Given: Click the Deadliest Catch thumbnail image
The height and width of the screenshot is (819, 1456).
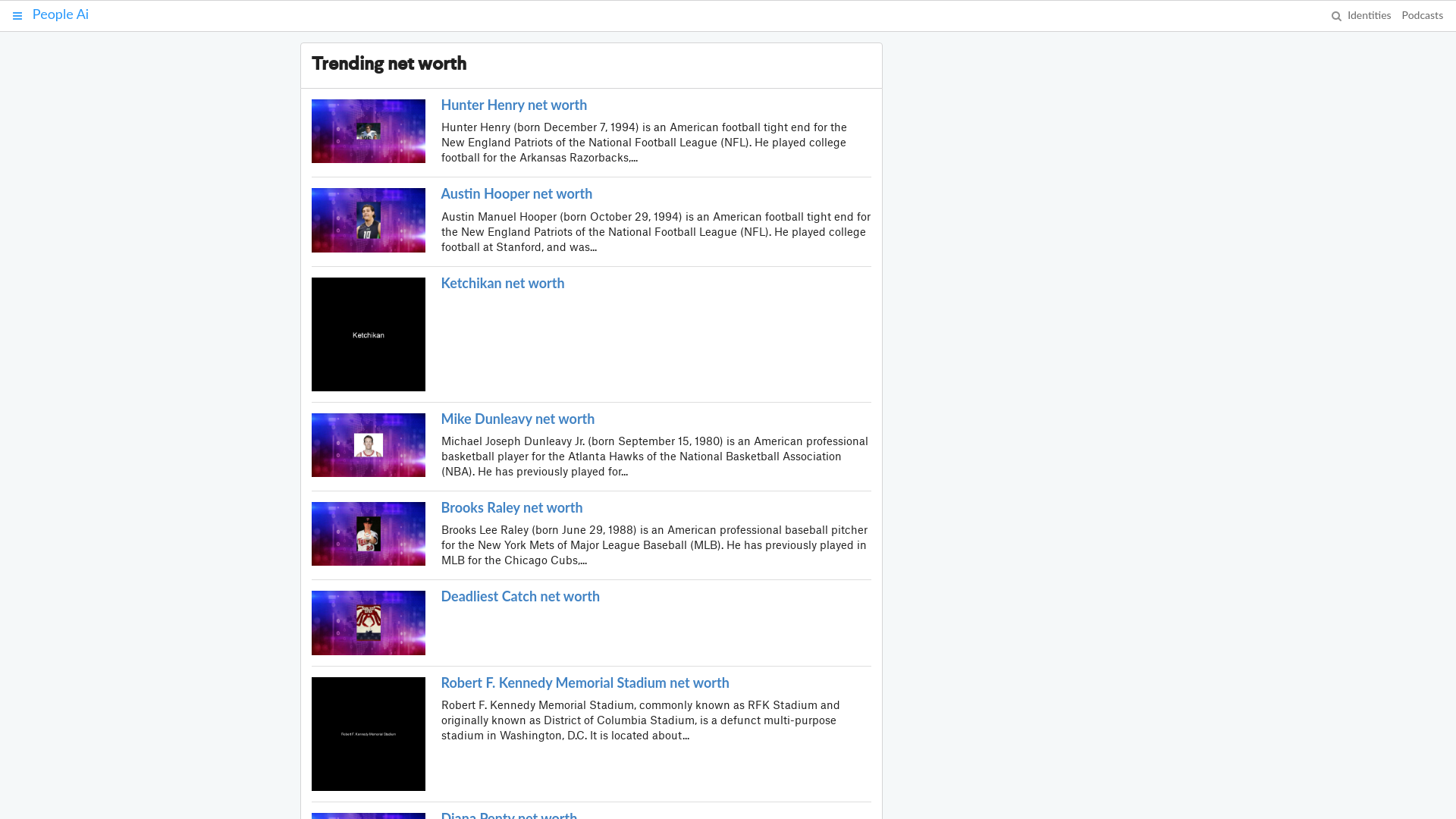Looking at the screenshot, I should [369, 623].
